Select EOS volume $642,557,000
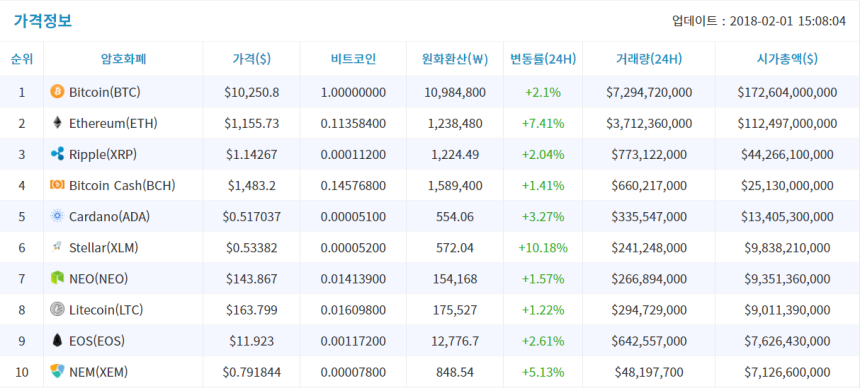The height and width of the screenshot is (388, 860). pyautogui.click(x=649, y=341)
